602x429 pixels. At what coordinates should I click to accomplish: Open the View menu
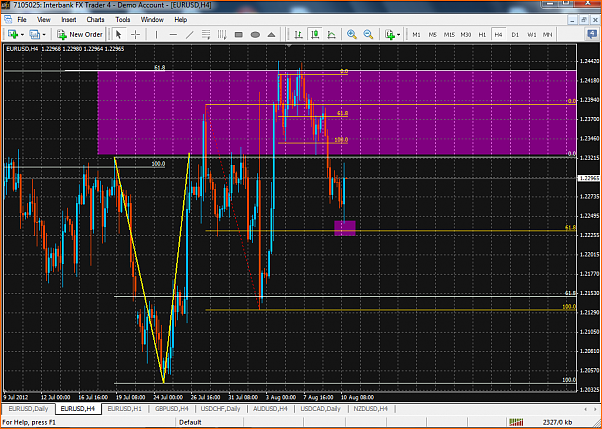44,20
